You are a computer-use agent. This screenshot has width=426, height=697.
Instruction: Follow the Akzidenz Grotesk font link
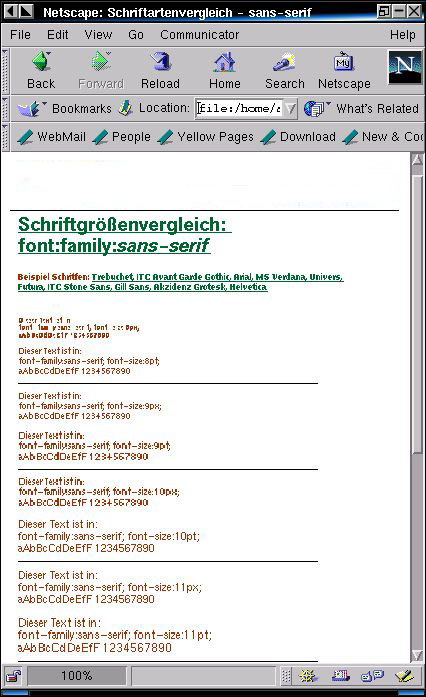[189, 287]
